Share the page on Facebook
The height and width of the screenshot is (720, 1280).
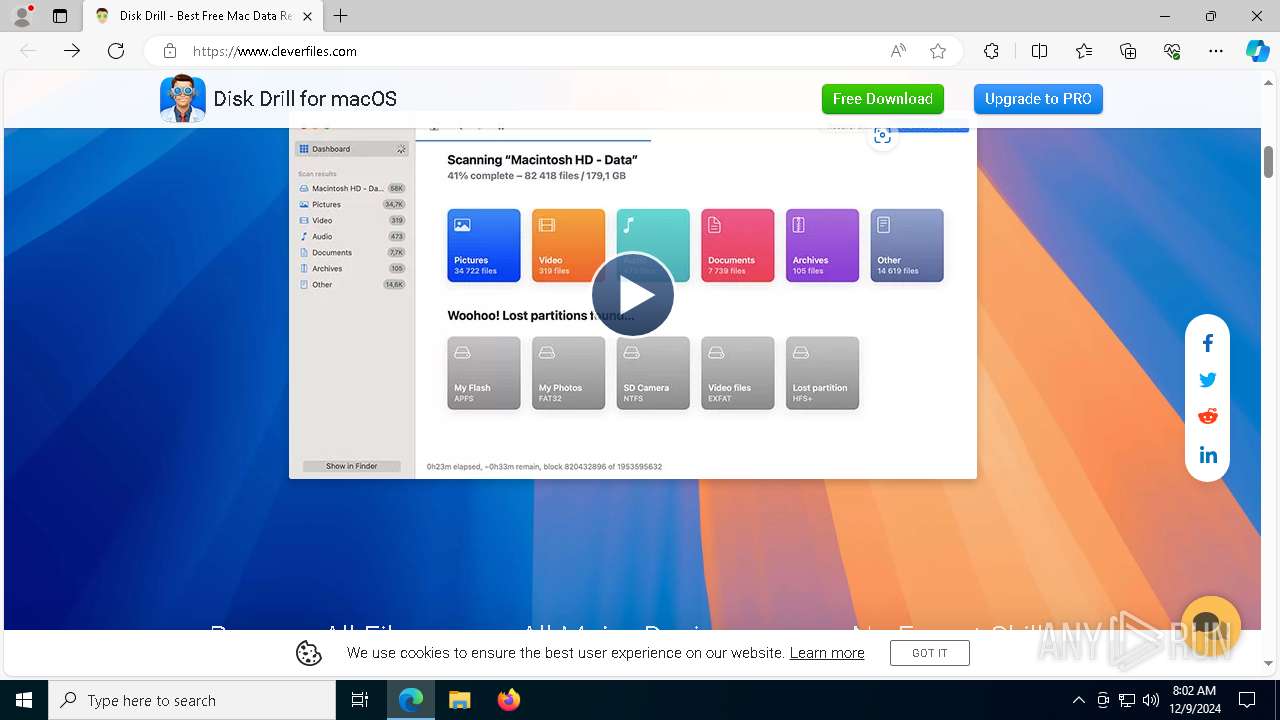pos(1208,343)
